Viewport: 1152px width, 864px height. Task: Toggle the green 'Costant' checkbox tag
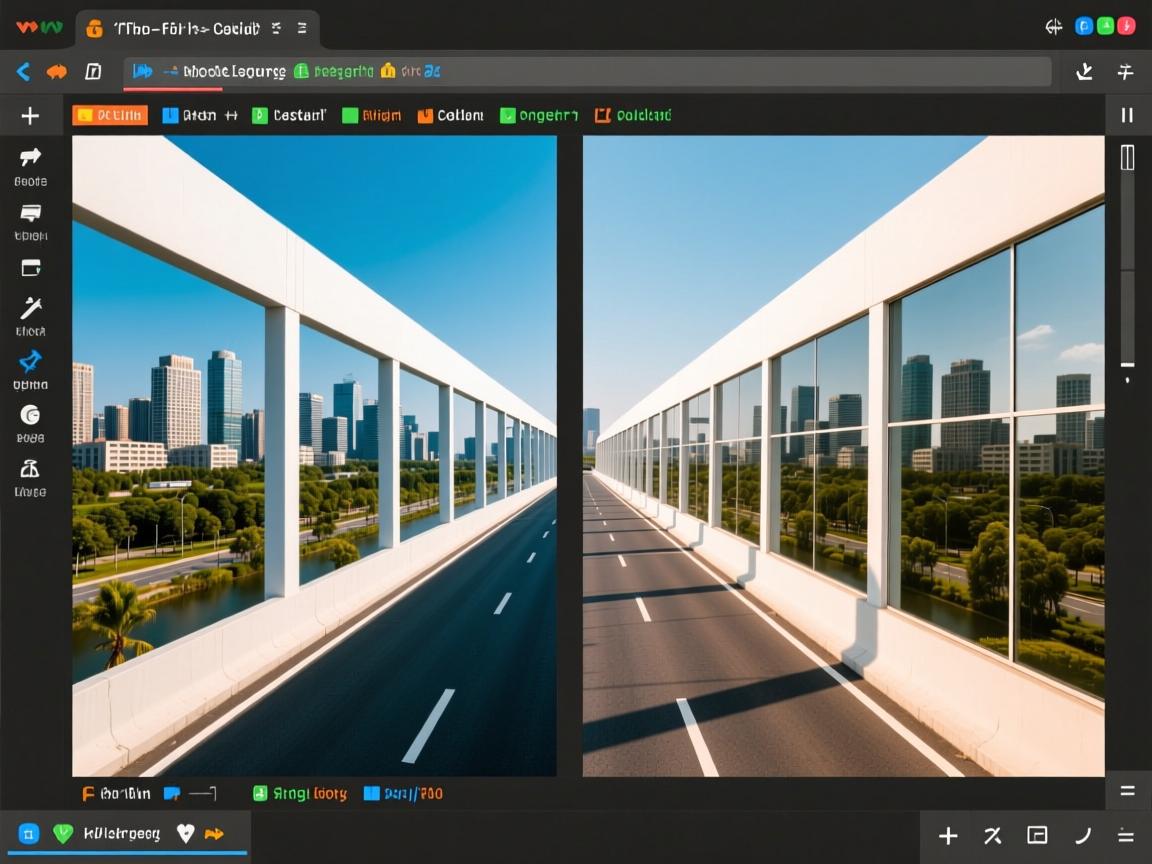(288, 115)
